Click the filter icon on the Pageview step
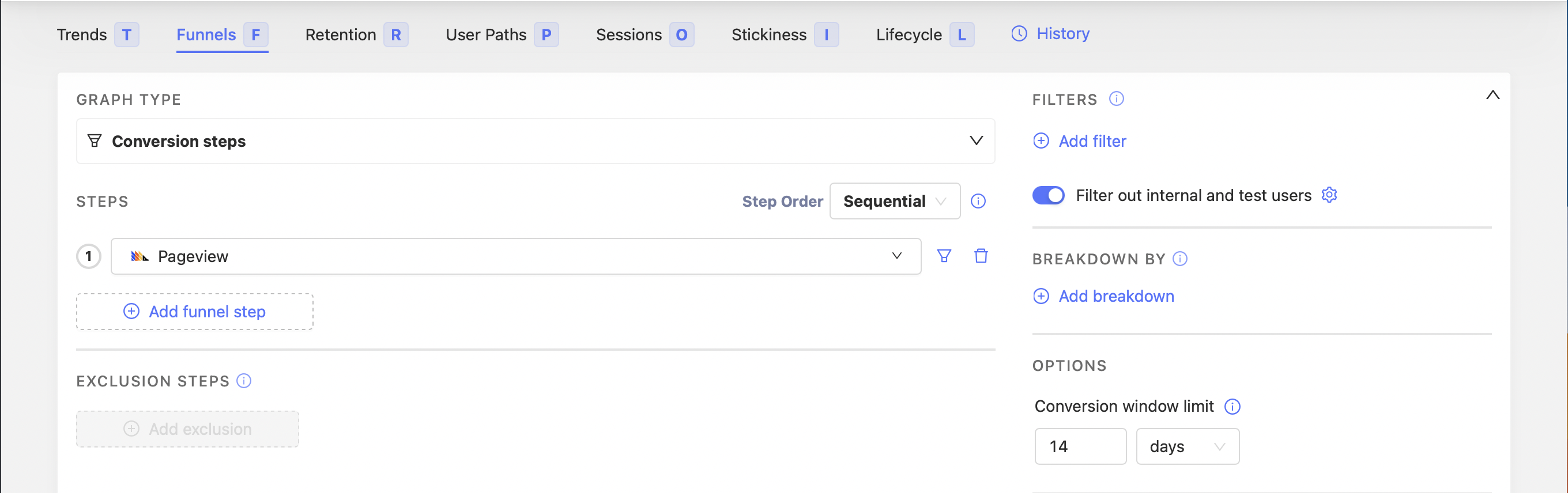Screen dimensions: 1568x493 click(944, 256)
